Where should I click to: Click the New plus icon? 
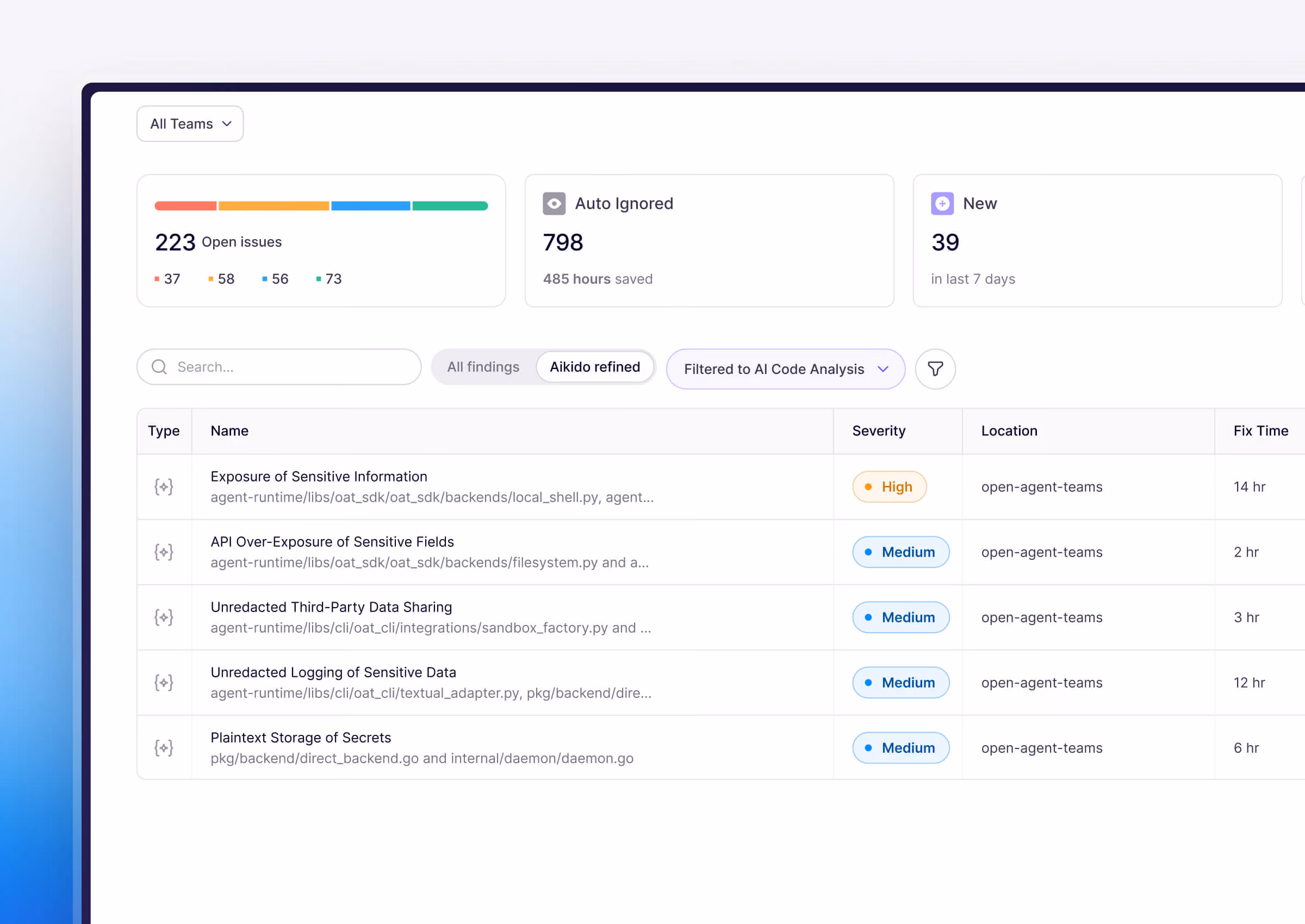tap(942, 203)
